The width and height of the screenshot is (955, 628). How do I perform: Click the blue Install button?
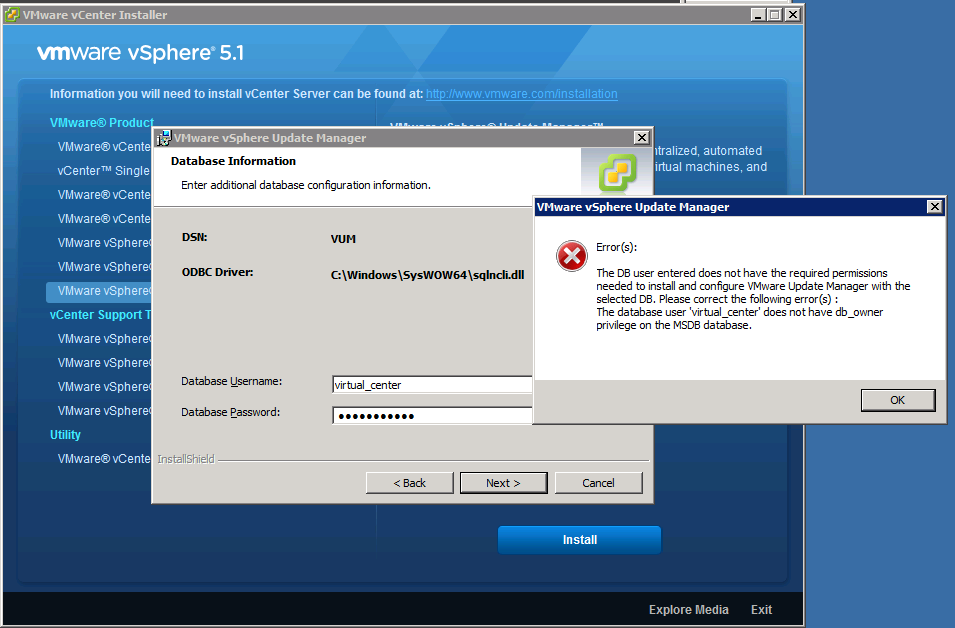(x=579, y=540)
